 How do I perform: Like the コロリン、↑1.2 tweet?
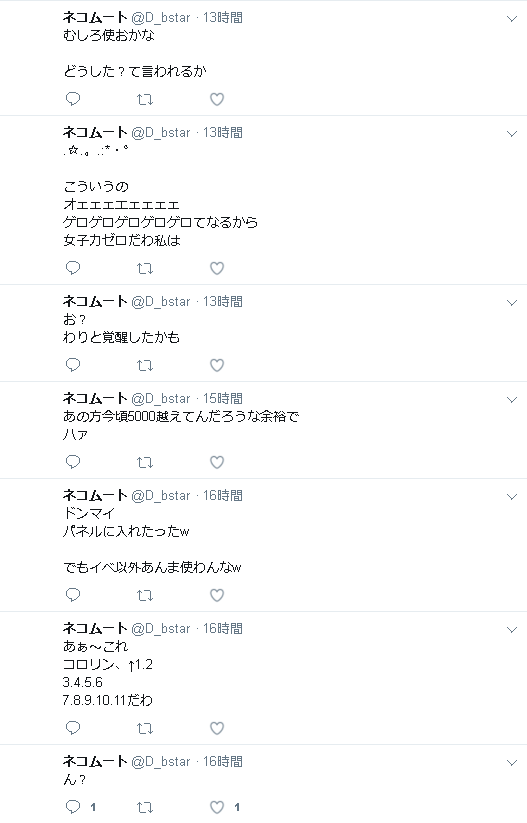(x=217, y=727)
